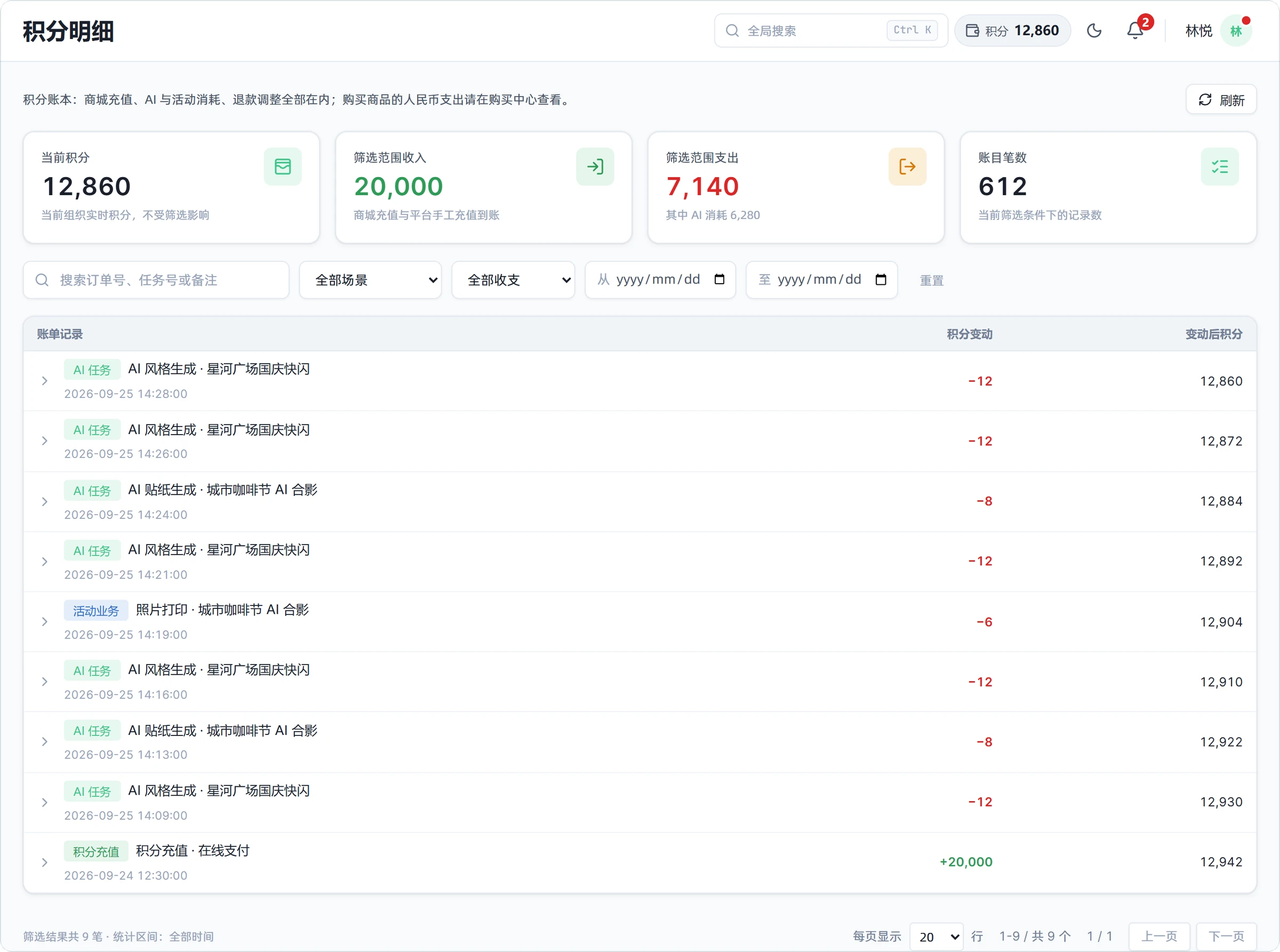
Task: Focus the 搜索订单号、任务号或备注 field
Action: tap(156, 280)
